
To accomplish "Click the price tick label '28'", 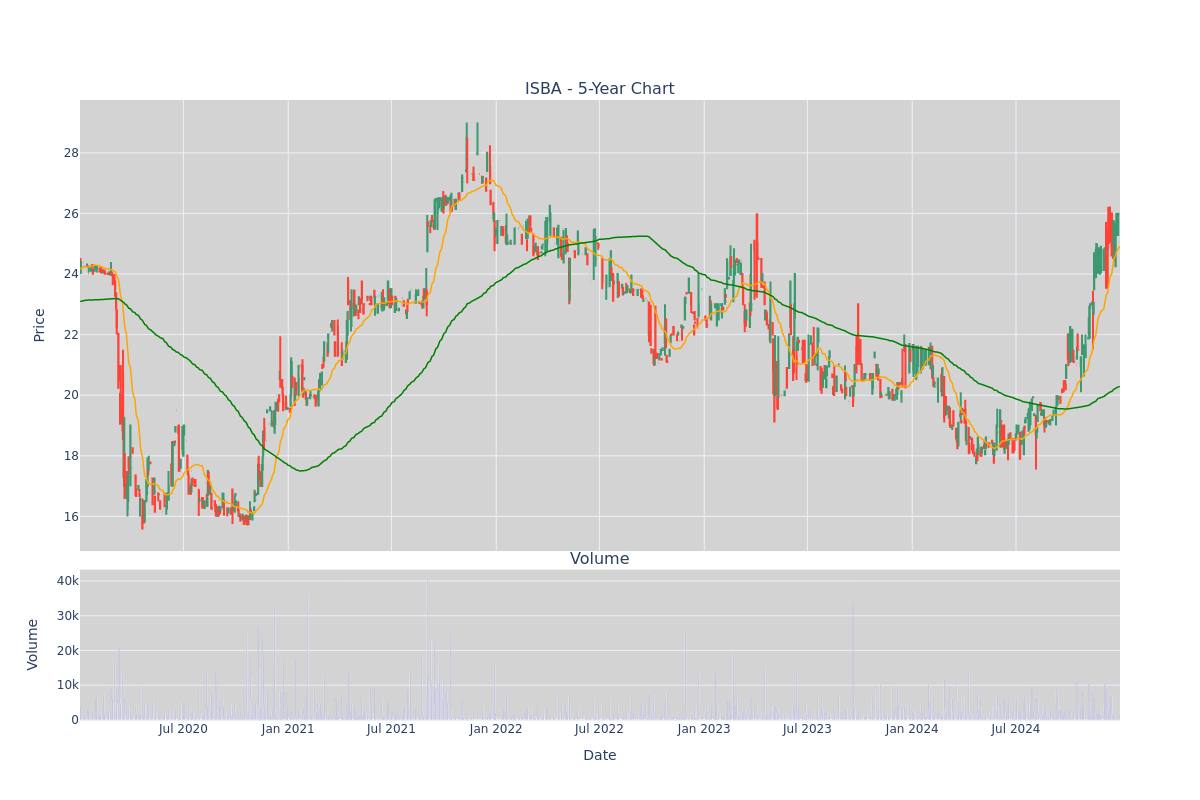I will [72, 153].
